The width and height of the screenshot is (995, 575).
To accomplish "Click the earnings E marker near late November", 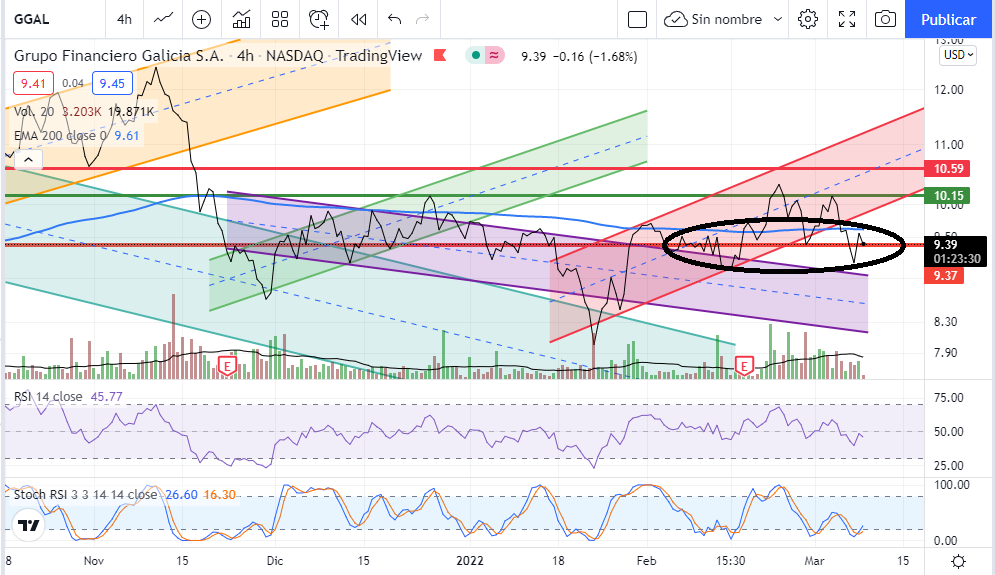I will coord(227,366).
